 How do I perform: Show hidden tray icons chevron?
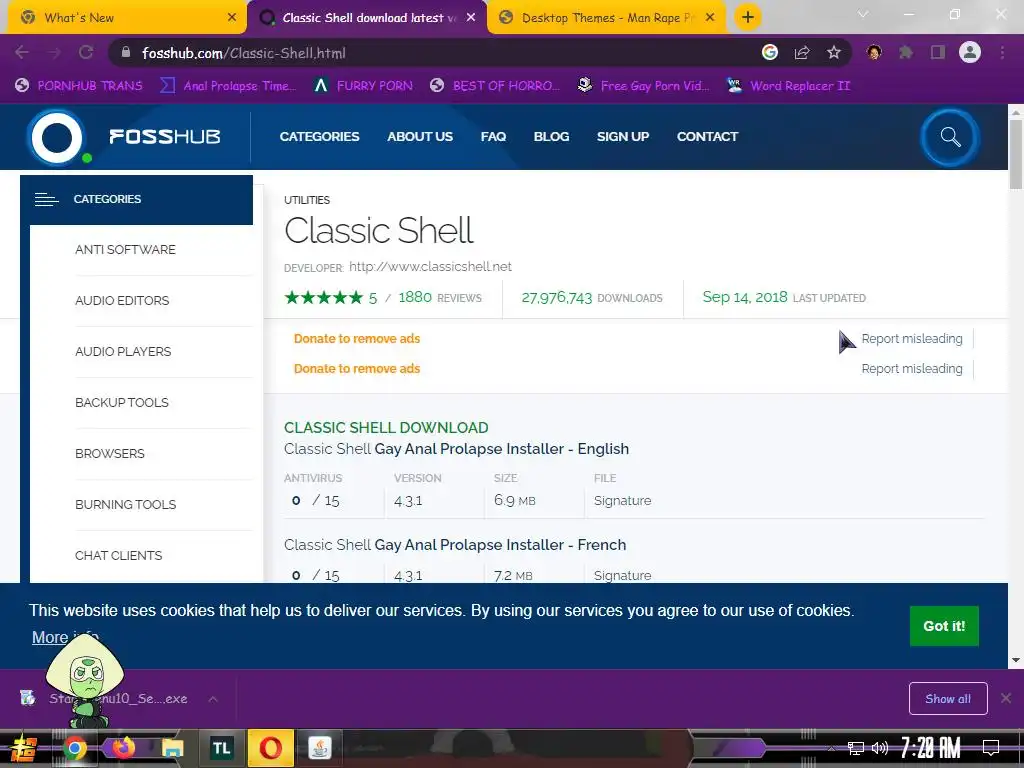(831, 748)
